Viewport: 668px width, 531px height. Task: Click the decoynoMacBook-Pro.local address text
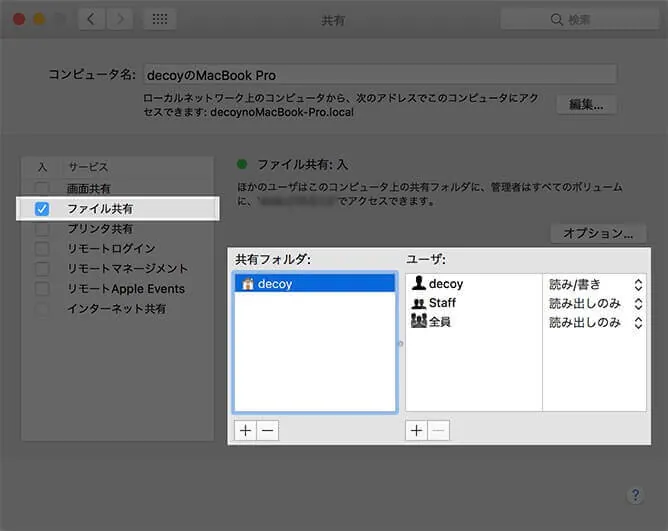(x=282, y=112)
